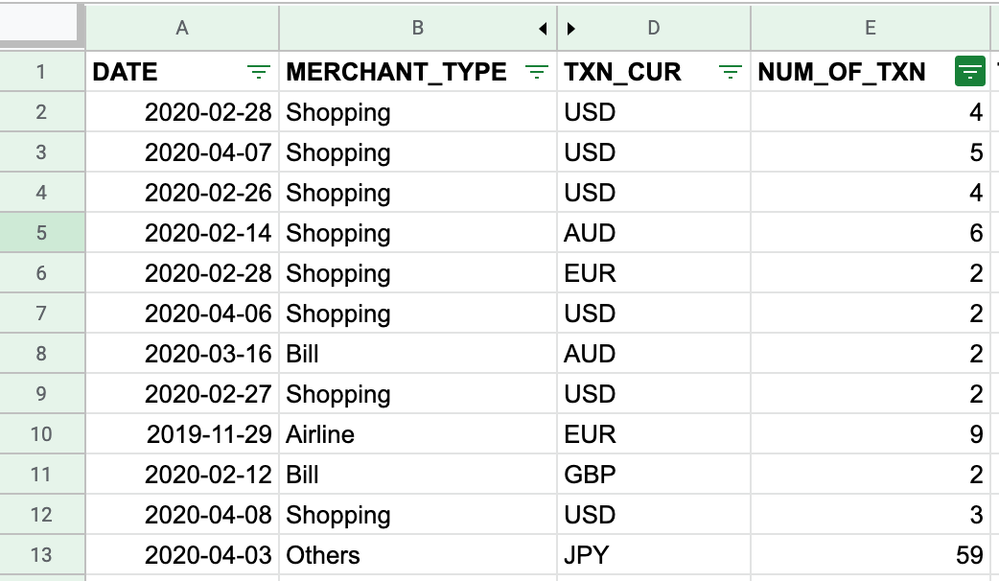This screenshot has height=581, width=999.
Task: Select the Others merchant type cell
Action: (x=417, y=555)
